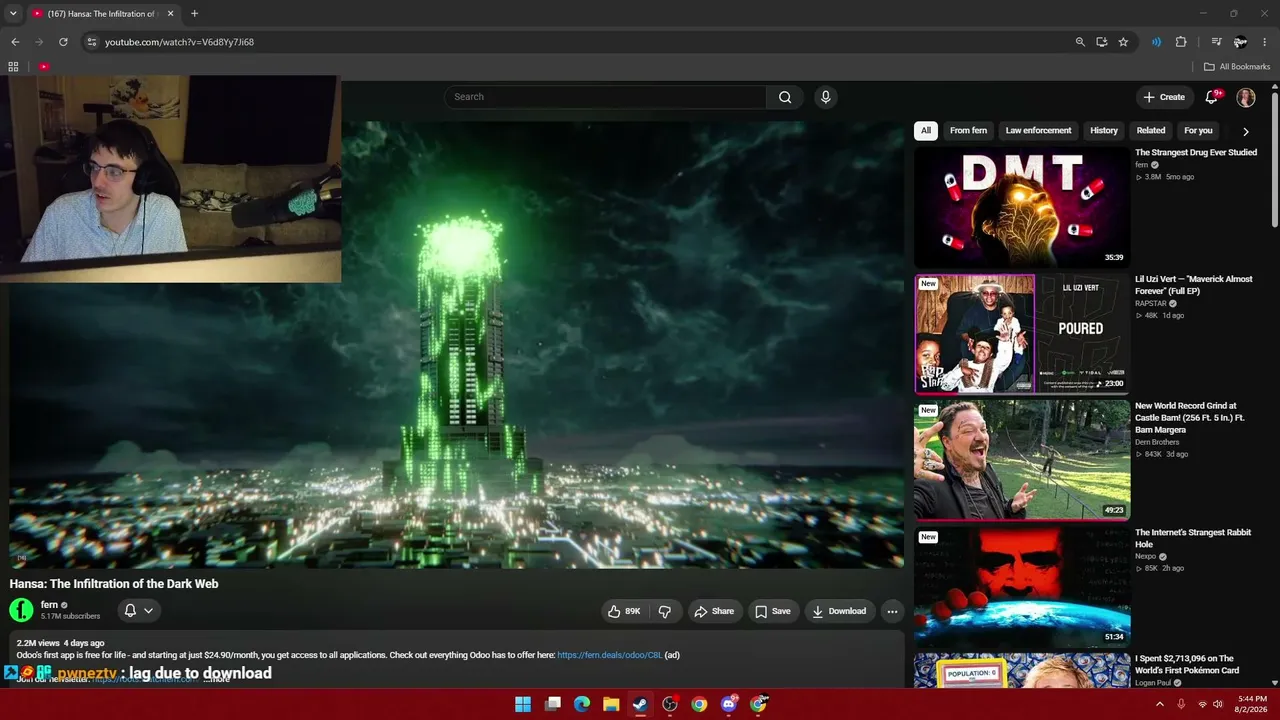
Task: Open The Internet's Strangest Rabbit Hole title
Action: [x=1193, y=539]
